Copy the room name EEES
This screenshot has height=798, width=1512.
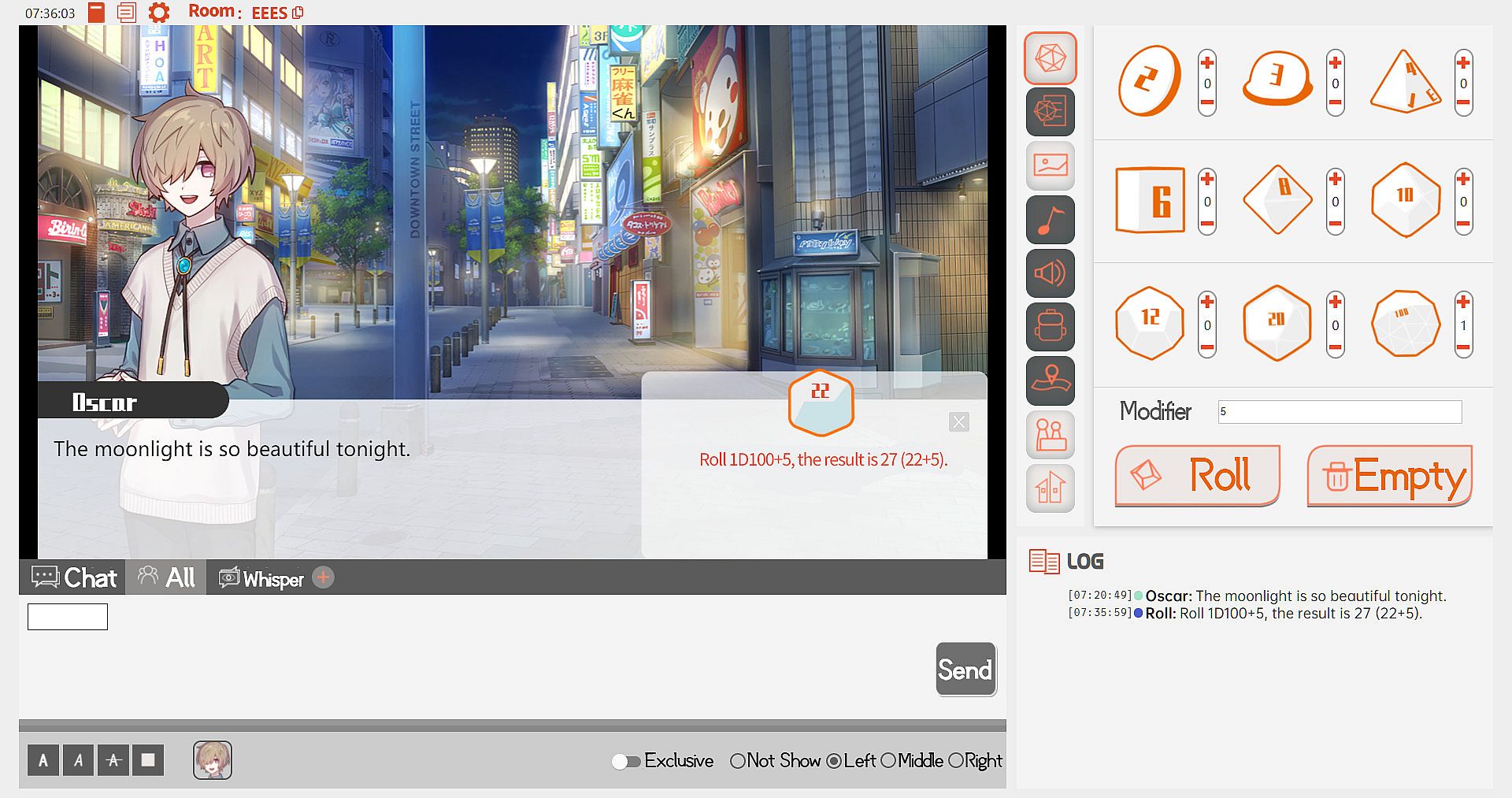(x=298, y=13)
